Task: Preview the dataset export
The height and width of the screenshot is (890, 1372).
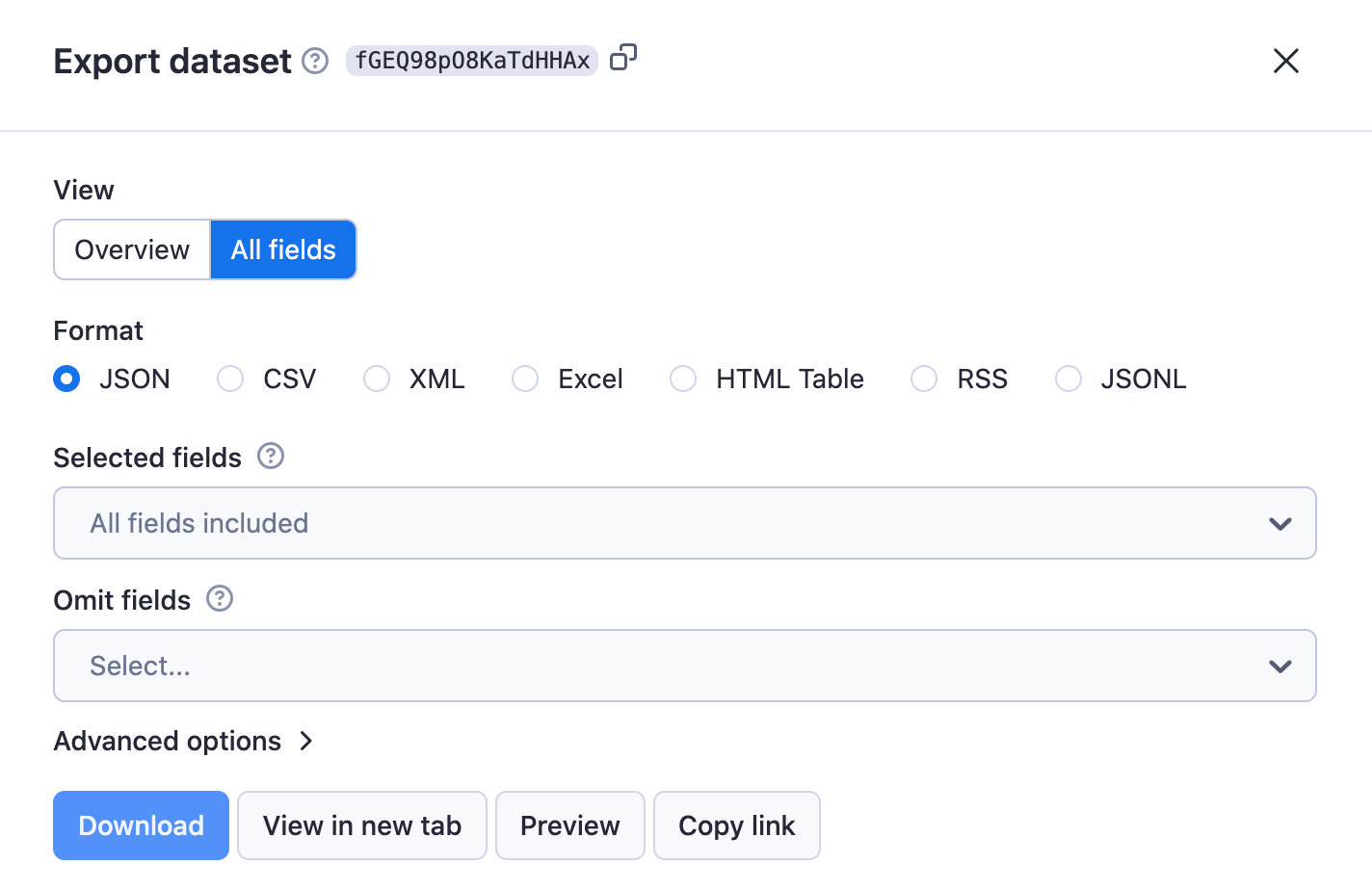Action: click(569, 825)
